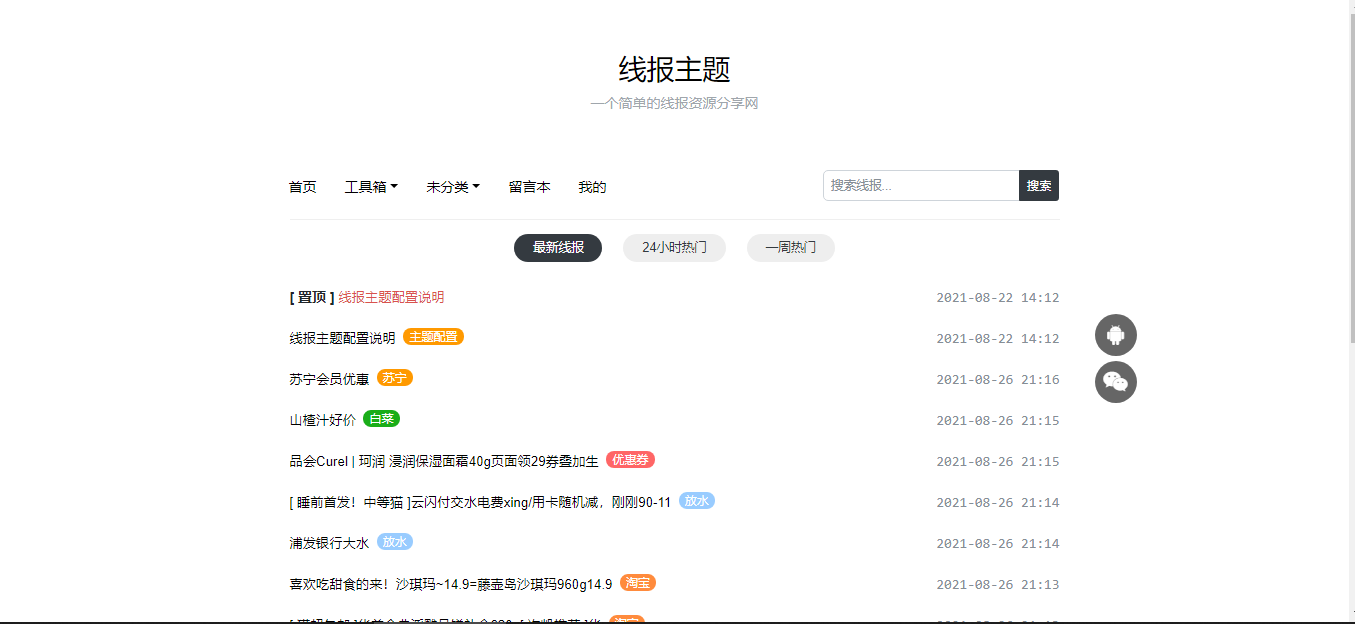Click the 搜索 search button
This screenshot has height=624, width=1355.
1039,185
